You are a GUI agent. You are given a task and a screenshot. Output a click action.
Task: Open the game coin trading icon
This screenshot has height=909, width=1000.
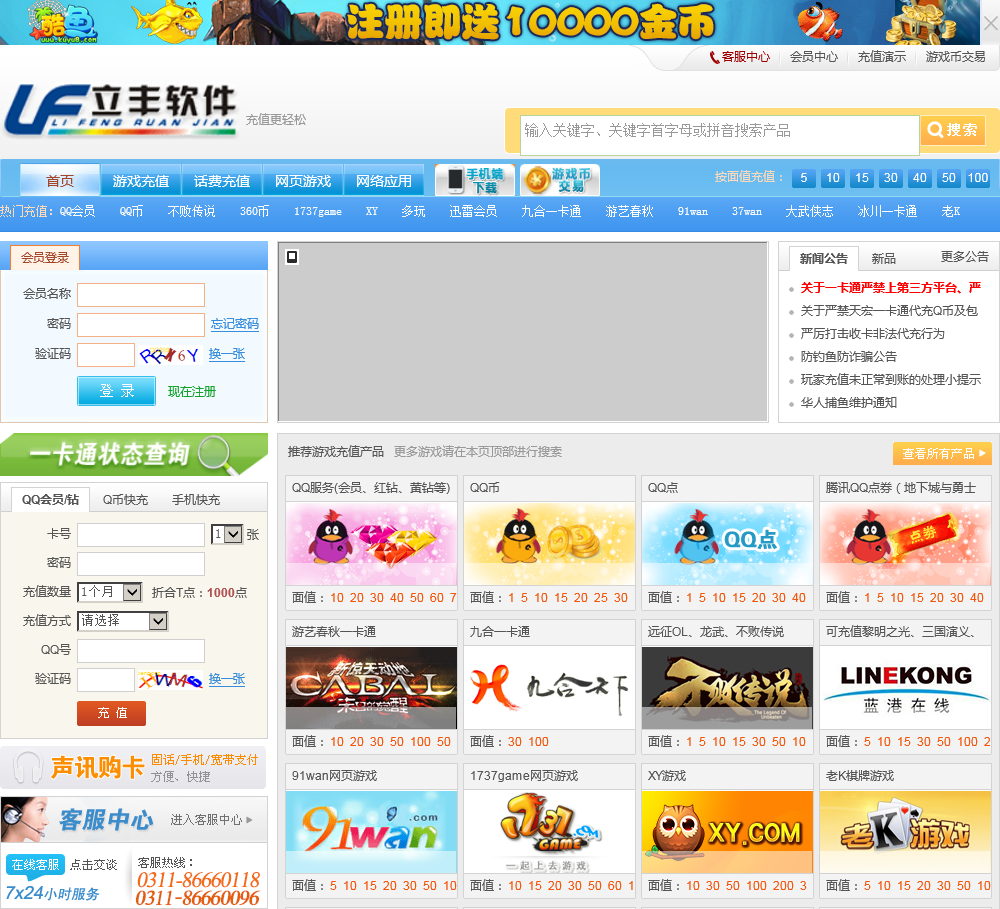[x=559, y=180]
